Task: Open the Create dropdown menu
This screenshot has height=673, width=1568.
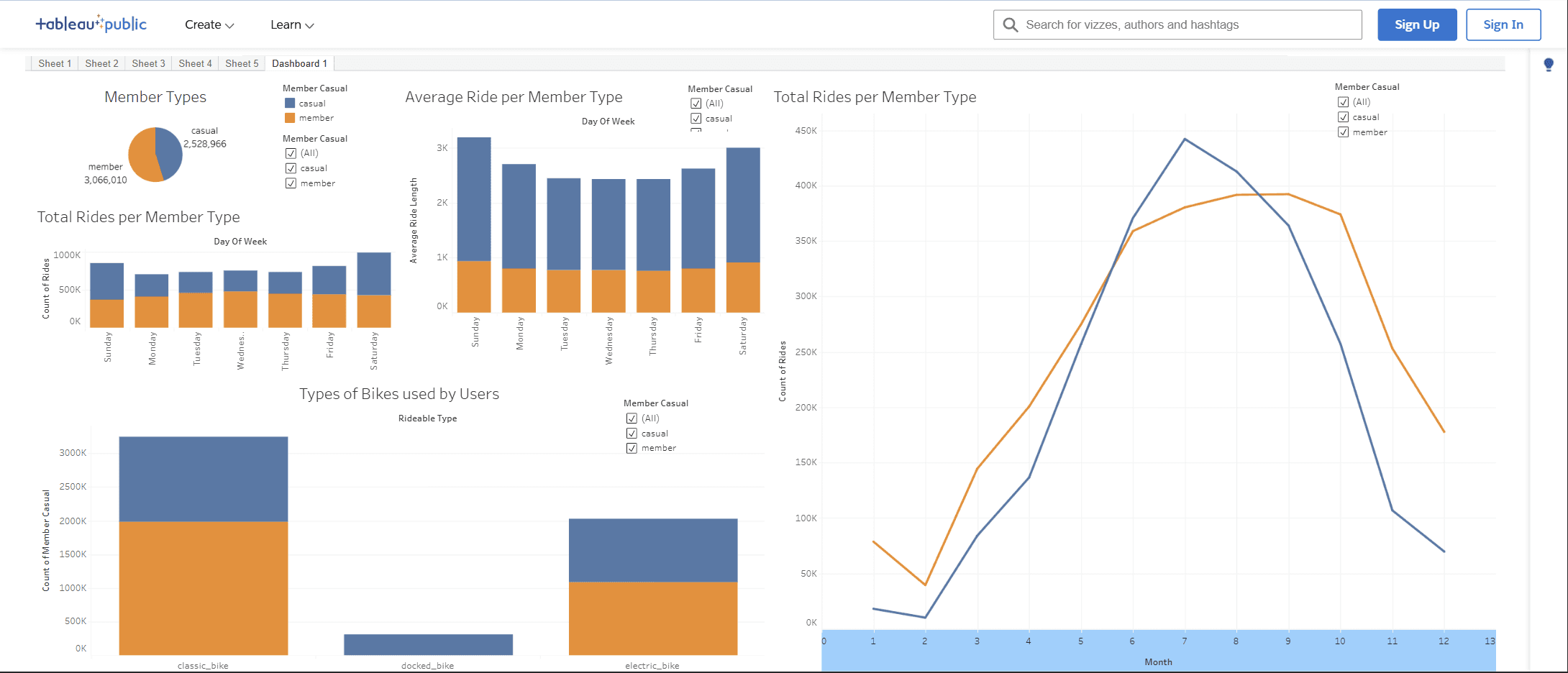Action: [209, 24]
